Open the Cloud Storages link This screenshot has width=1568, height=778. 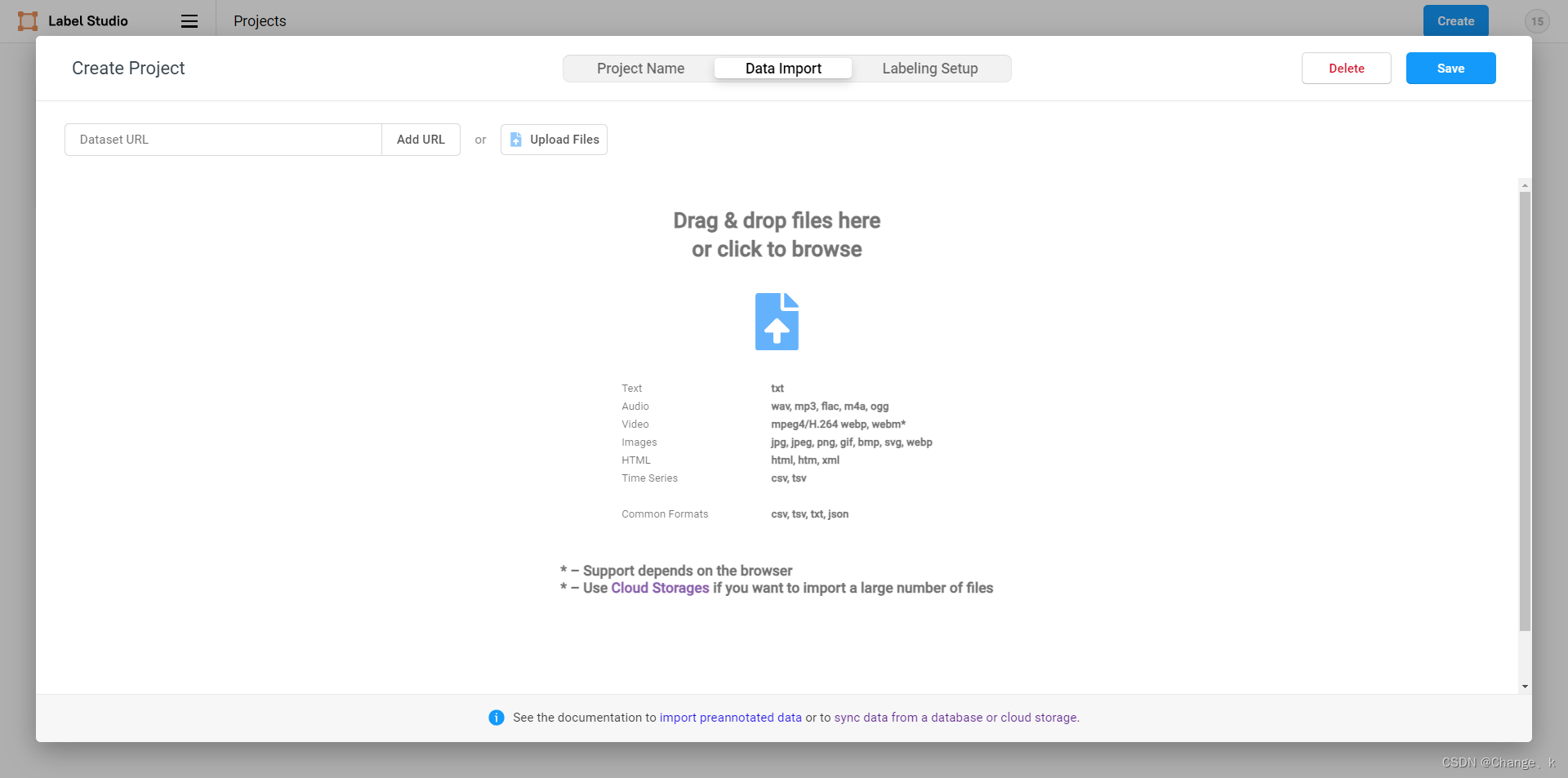pos(660,588)
